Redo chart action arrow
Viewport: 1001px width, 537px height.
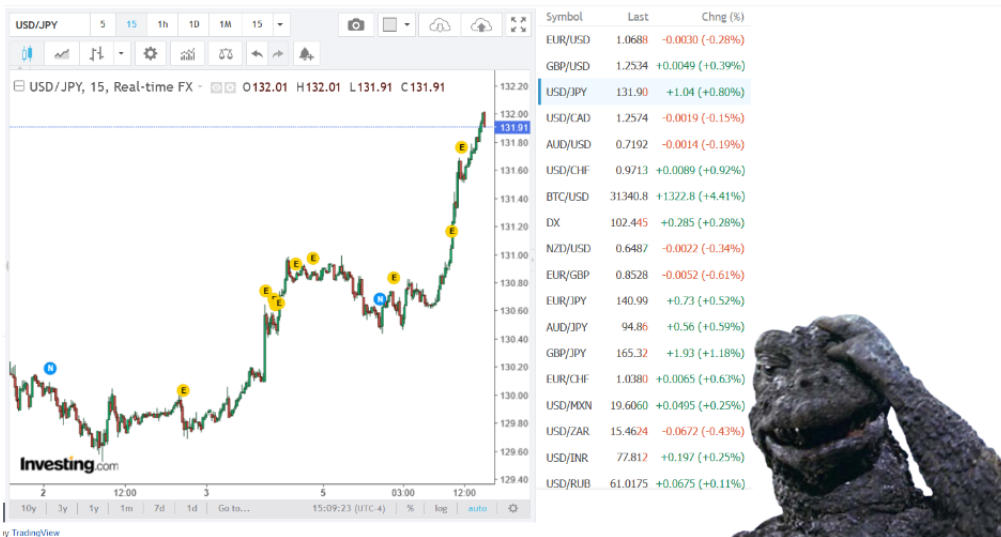point(278,54)
